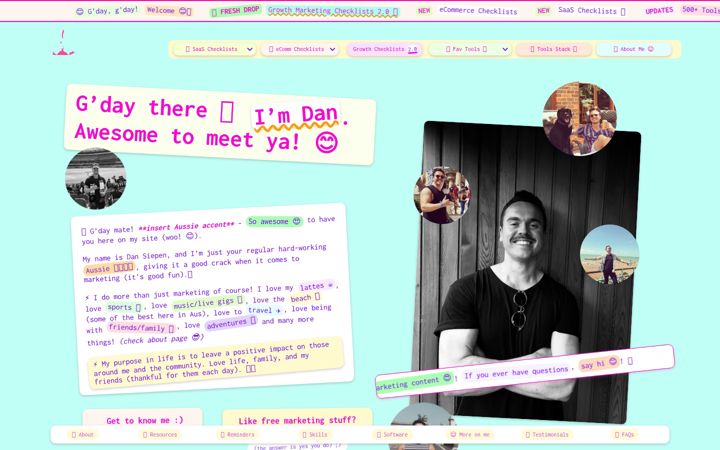Click the eCommerce Checklists banner link
720x450 pixels.
pos(478,11)
